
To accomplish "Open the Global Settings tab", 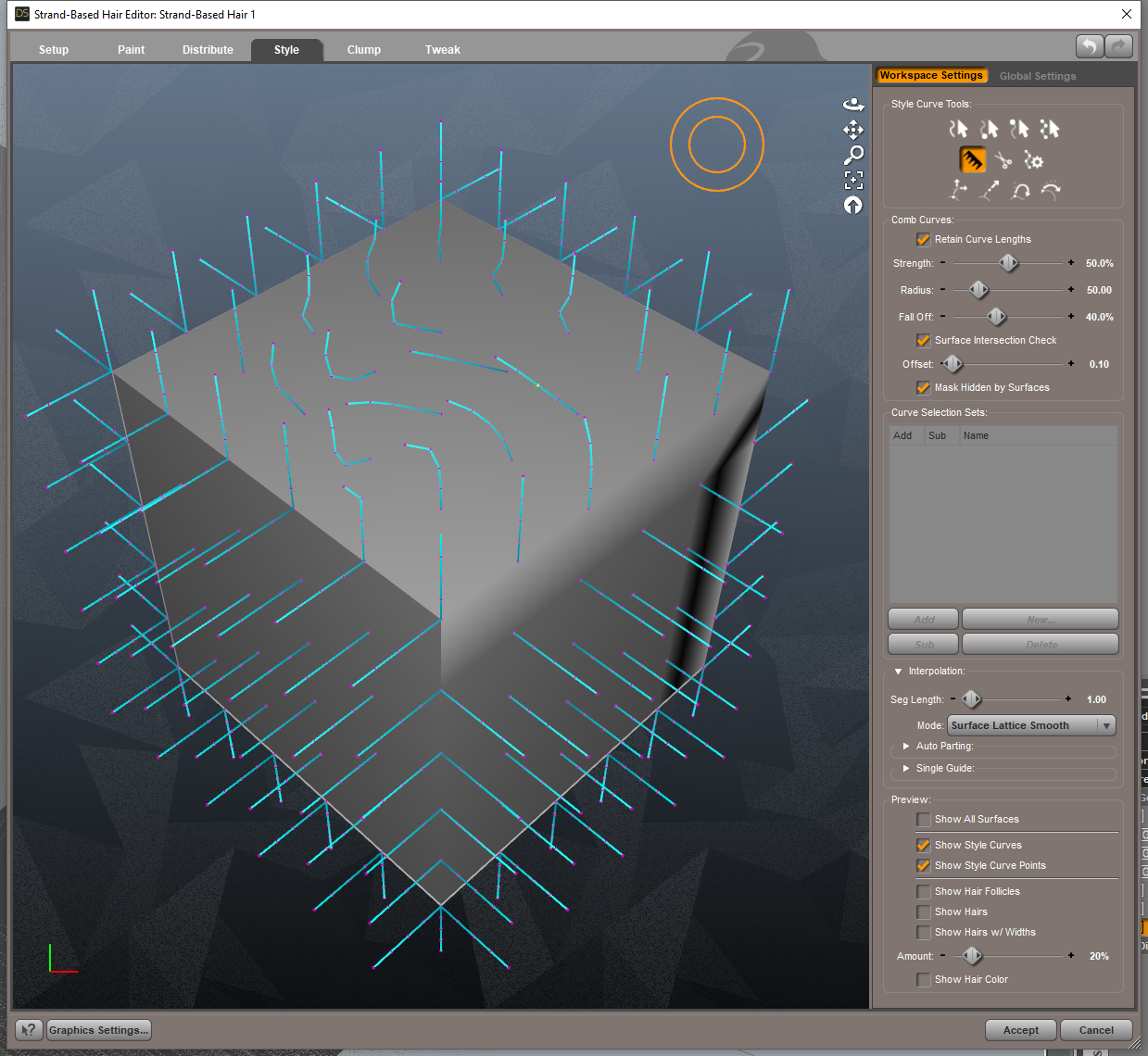I will pos(1038,76).
